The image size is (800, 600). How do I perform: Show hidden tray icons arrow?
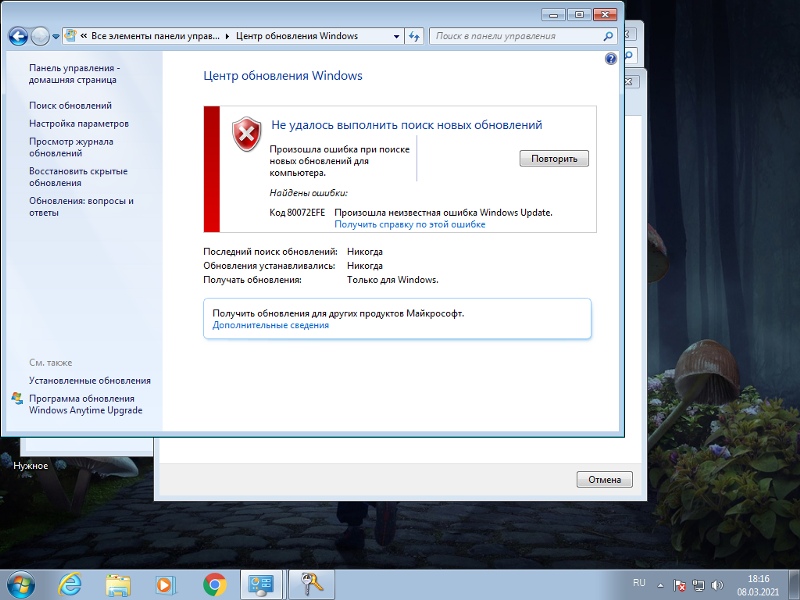[x=660, y=585]
